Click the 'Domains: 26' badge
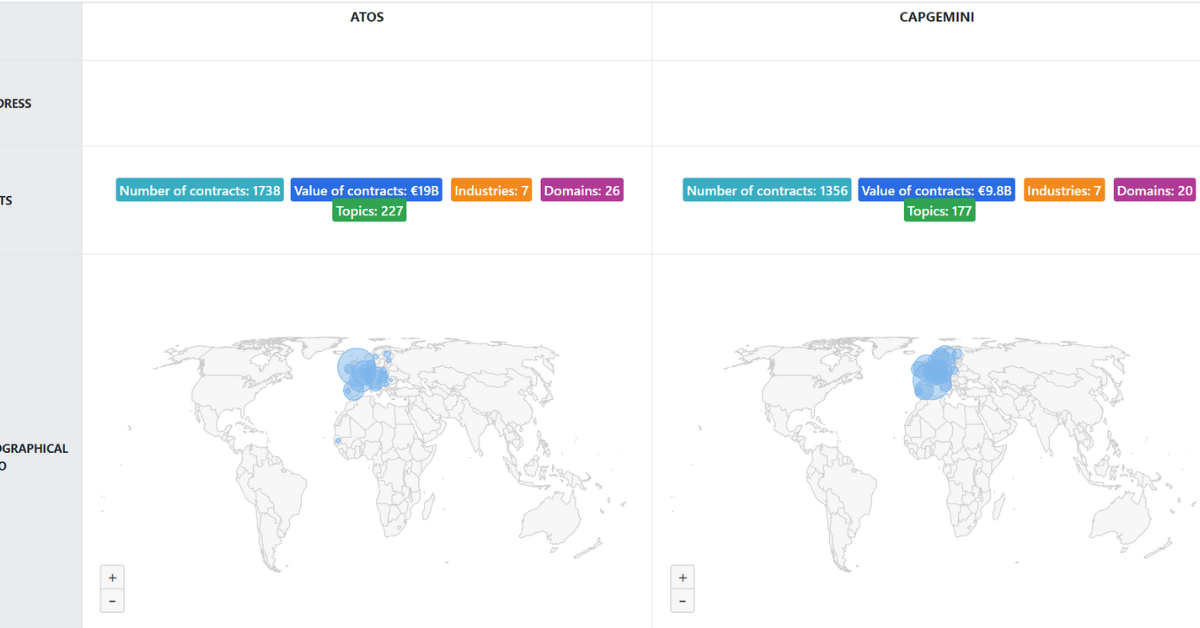The width and height of the screenshot is (1200, 628). (x=582, y=190)
